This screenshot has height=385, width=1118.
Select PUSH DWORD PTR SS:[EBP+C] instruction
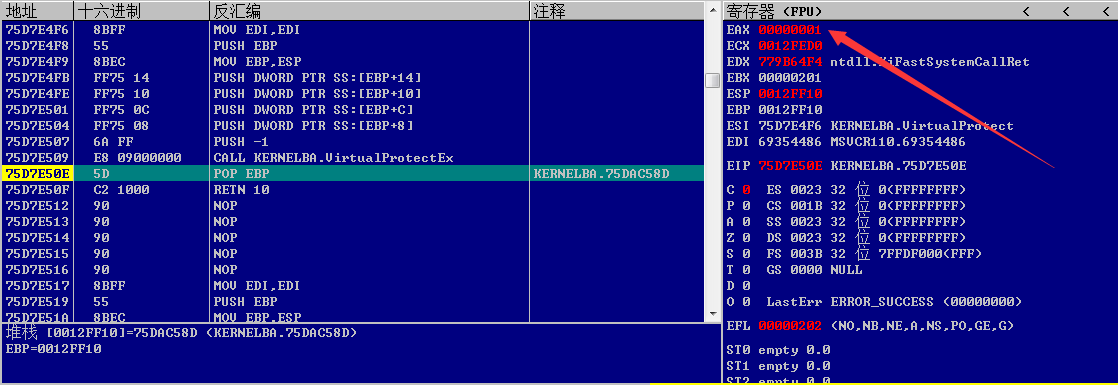(314, 109)
